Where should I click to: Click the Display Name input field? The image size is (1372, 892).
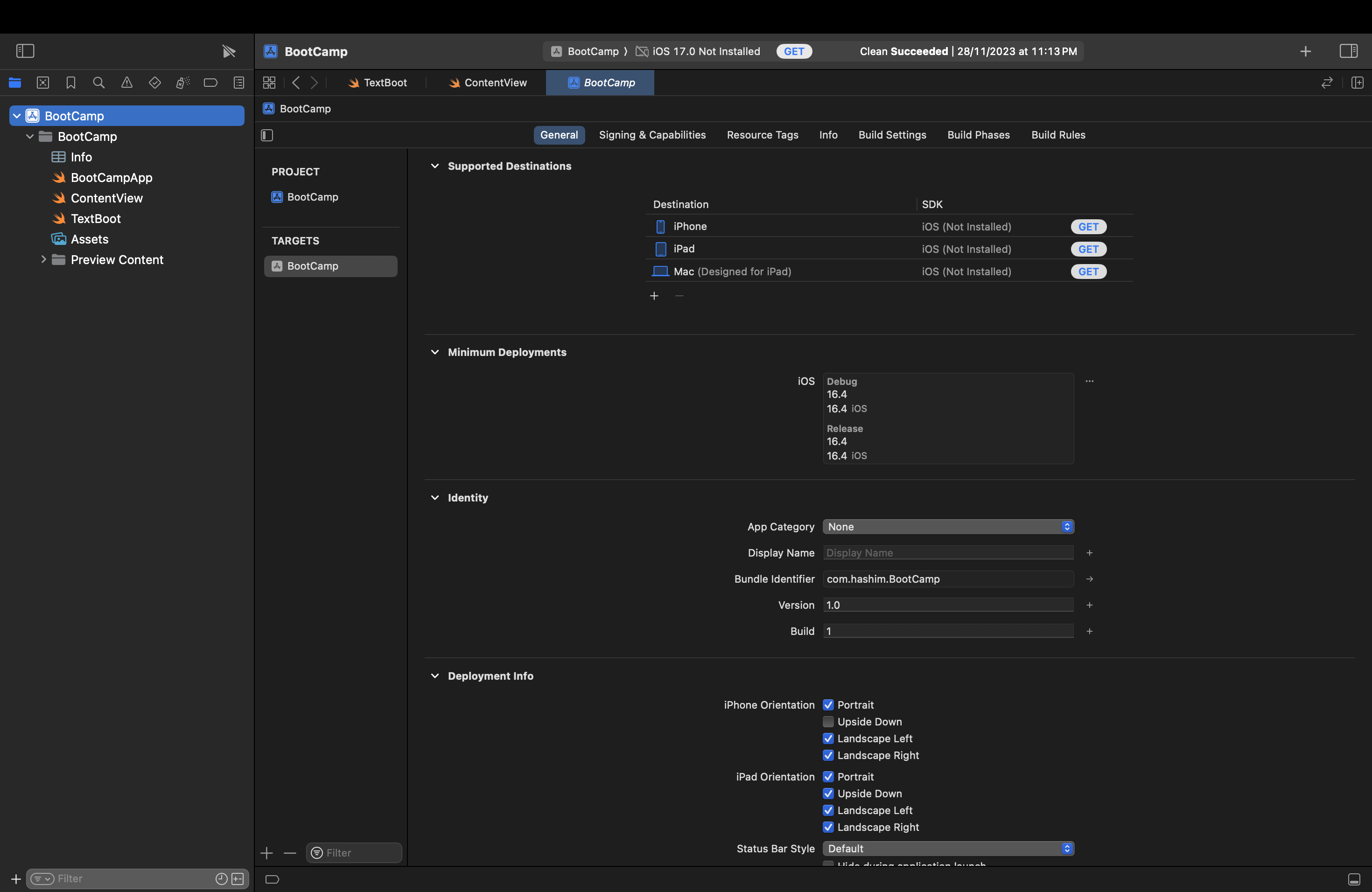point(948,553)
